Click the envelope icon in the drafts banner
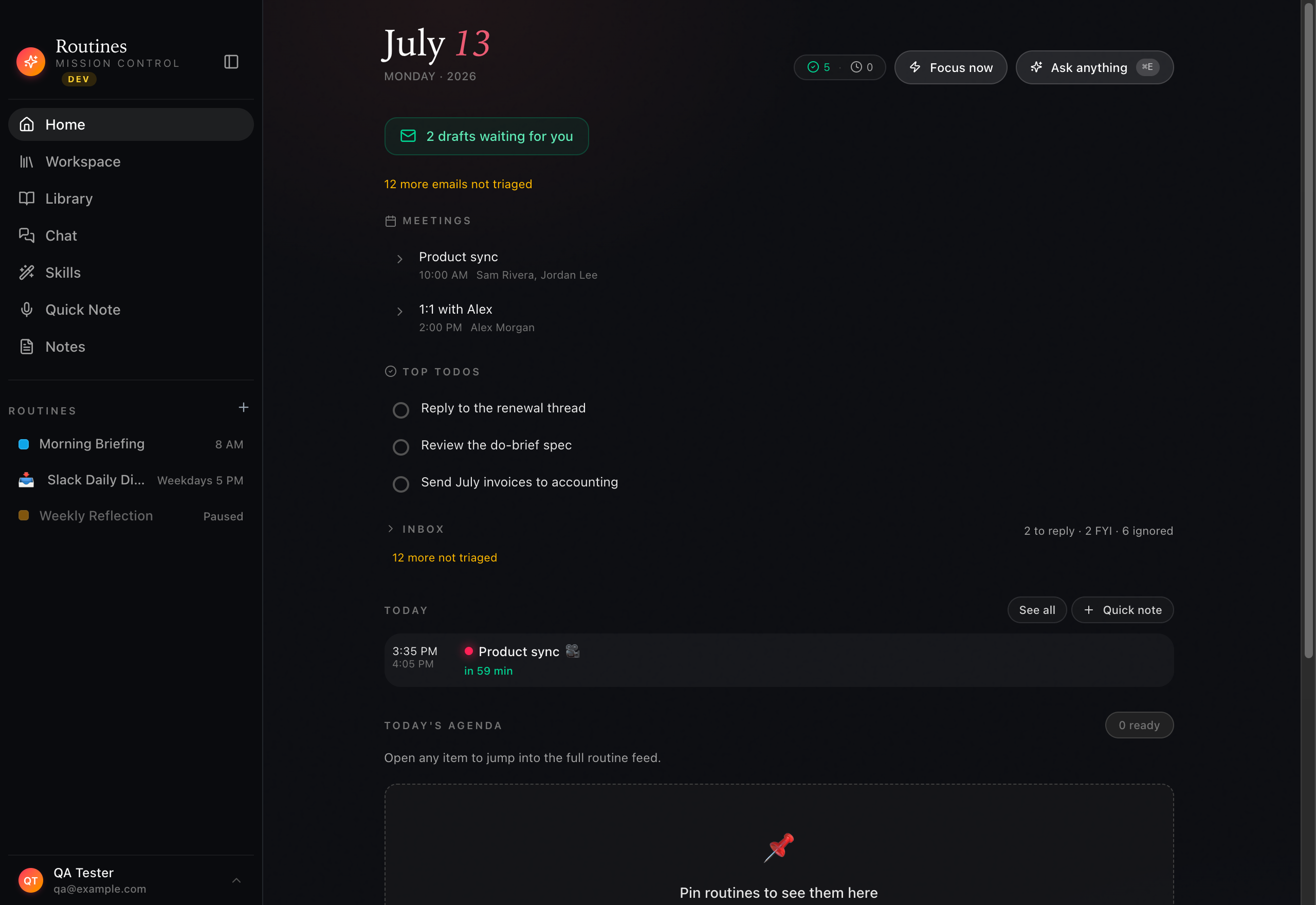Screen dimensions: 1316x905 [408, 136]
